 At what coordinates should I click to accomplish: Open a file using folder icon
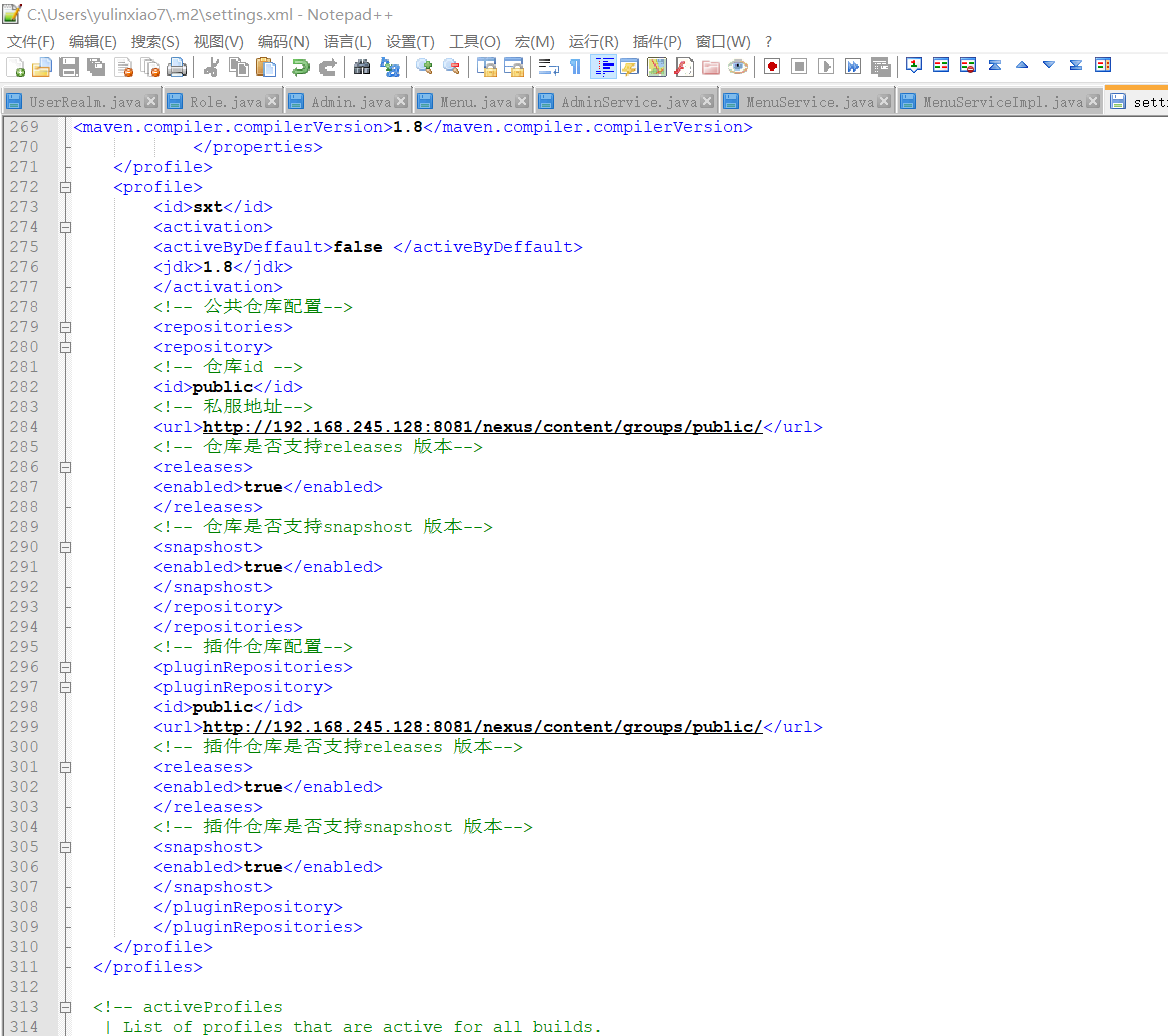tap(42, 67)
